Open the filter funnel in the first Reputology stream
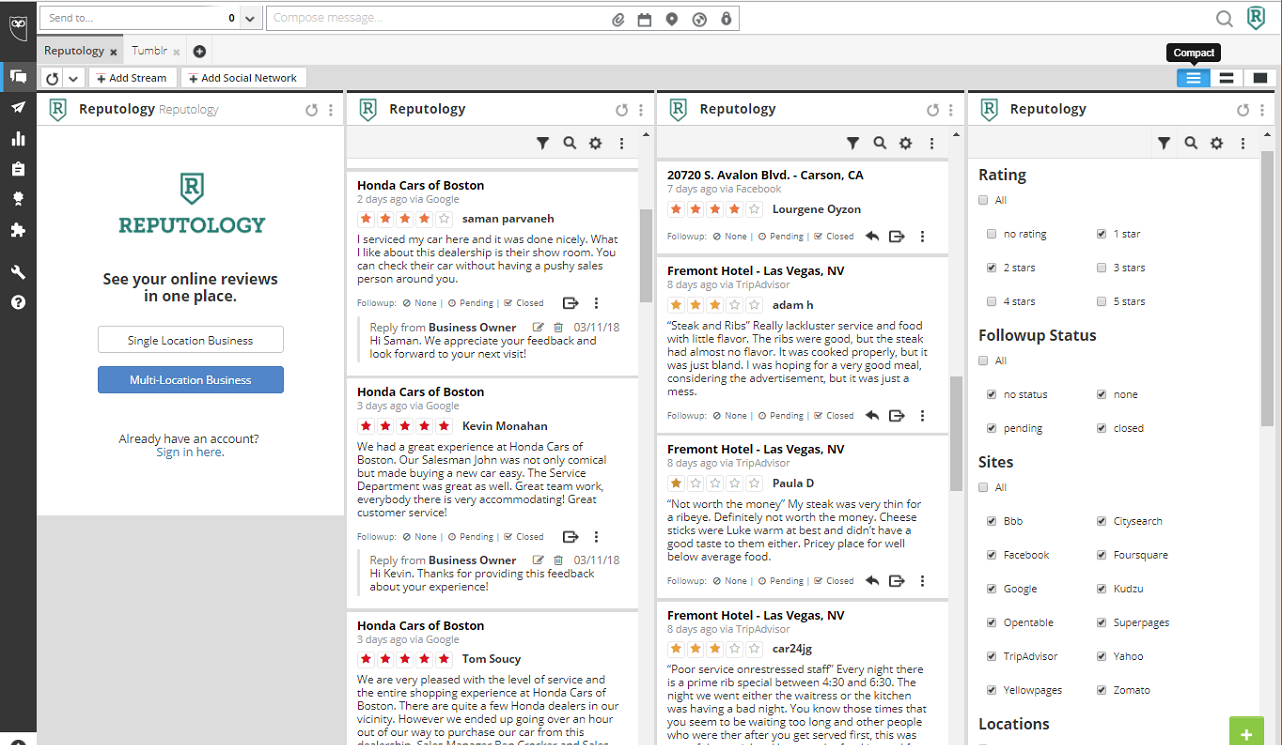Image resolution: width=1282 pixels, height=745 pixels. (543, 143)
